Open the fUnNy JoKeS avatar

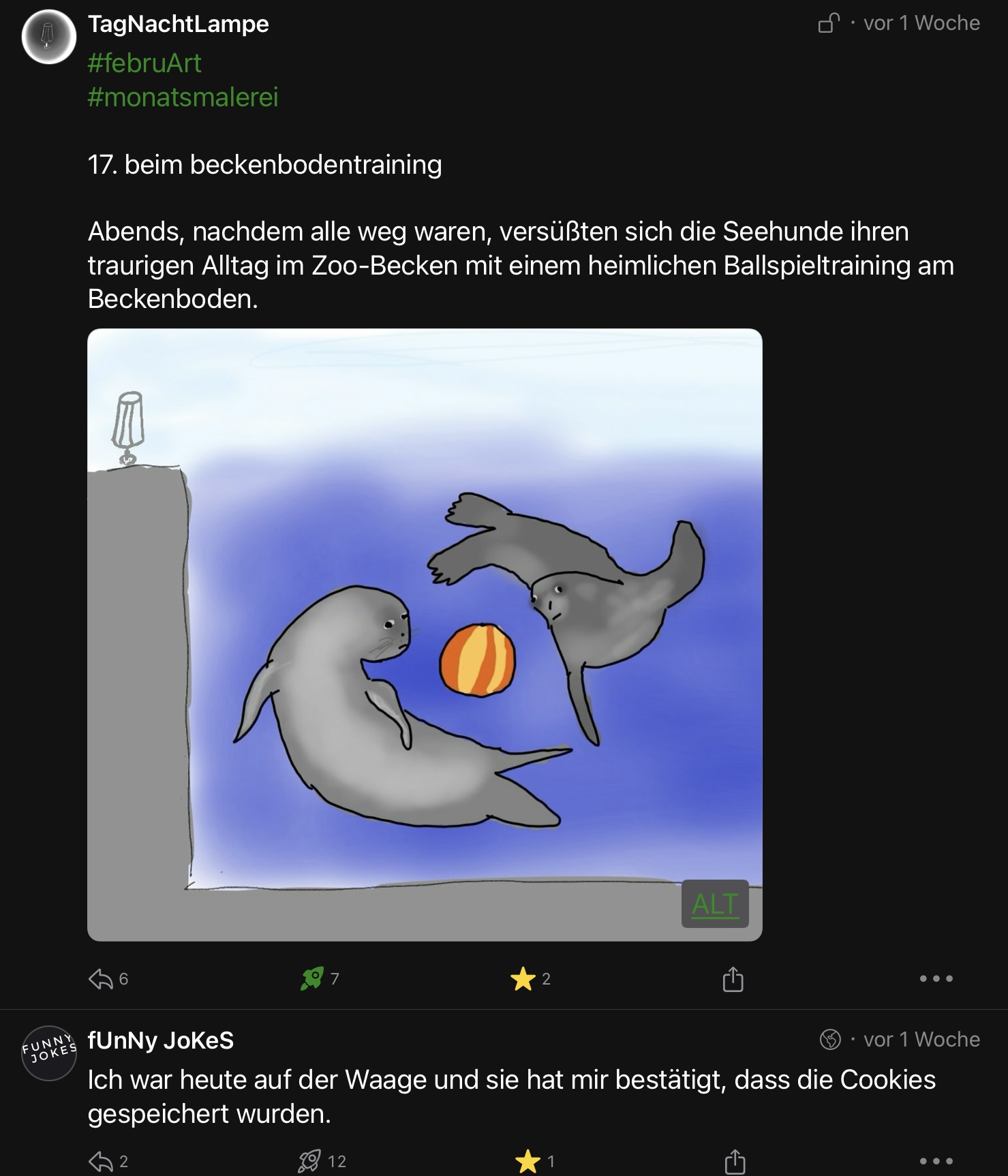pyautogui.click(x=48, y=1053)
